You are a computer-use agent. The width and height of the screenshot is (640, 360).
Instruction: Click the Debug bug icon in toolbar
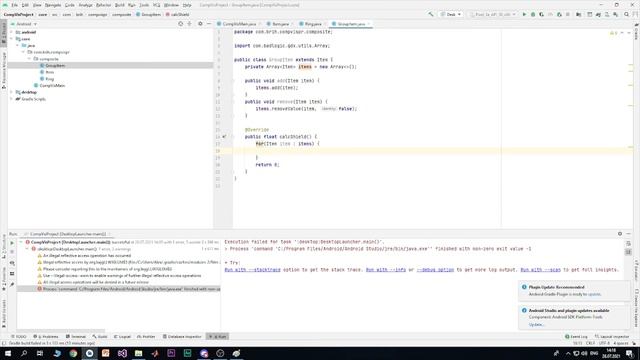click(533, 14)
